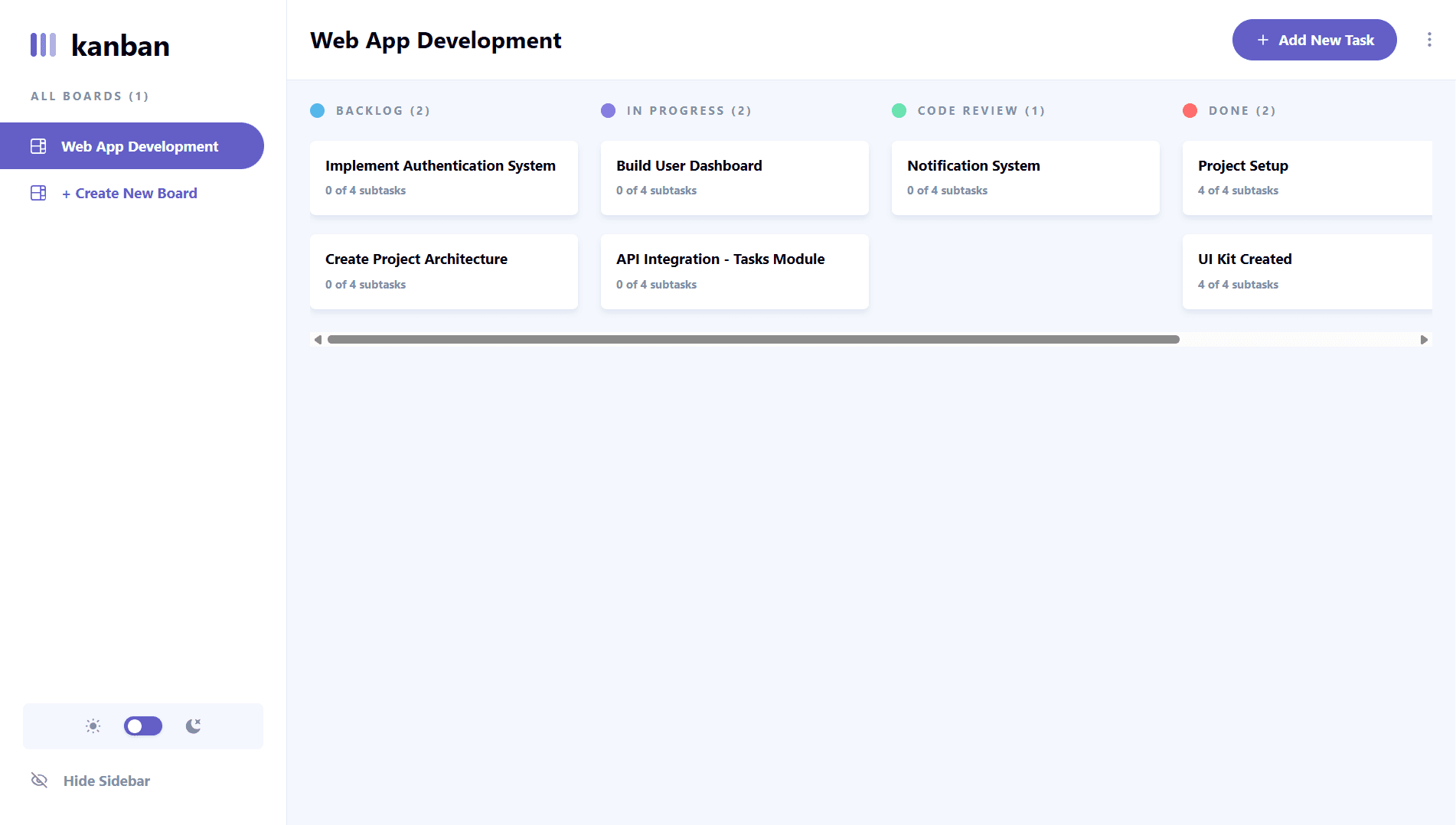
Task: Open the Implement Authentication System task card
Action: click(443, 178)
